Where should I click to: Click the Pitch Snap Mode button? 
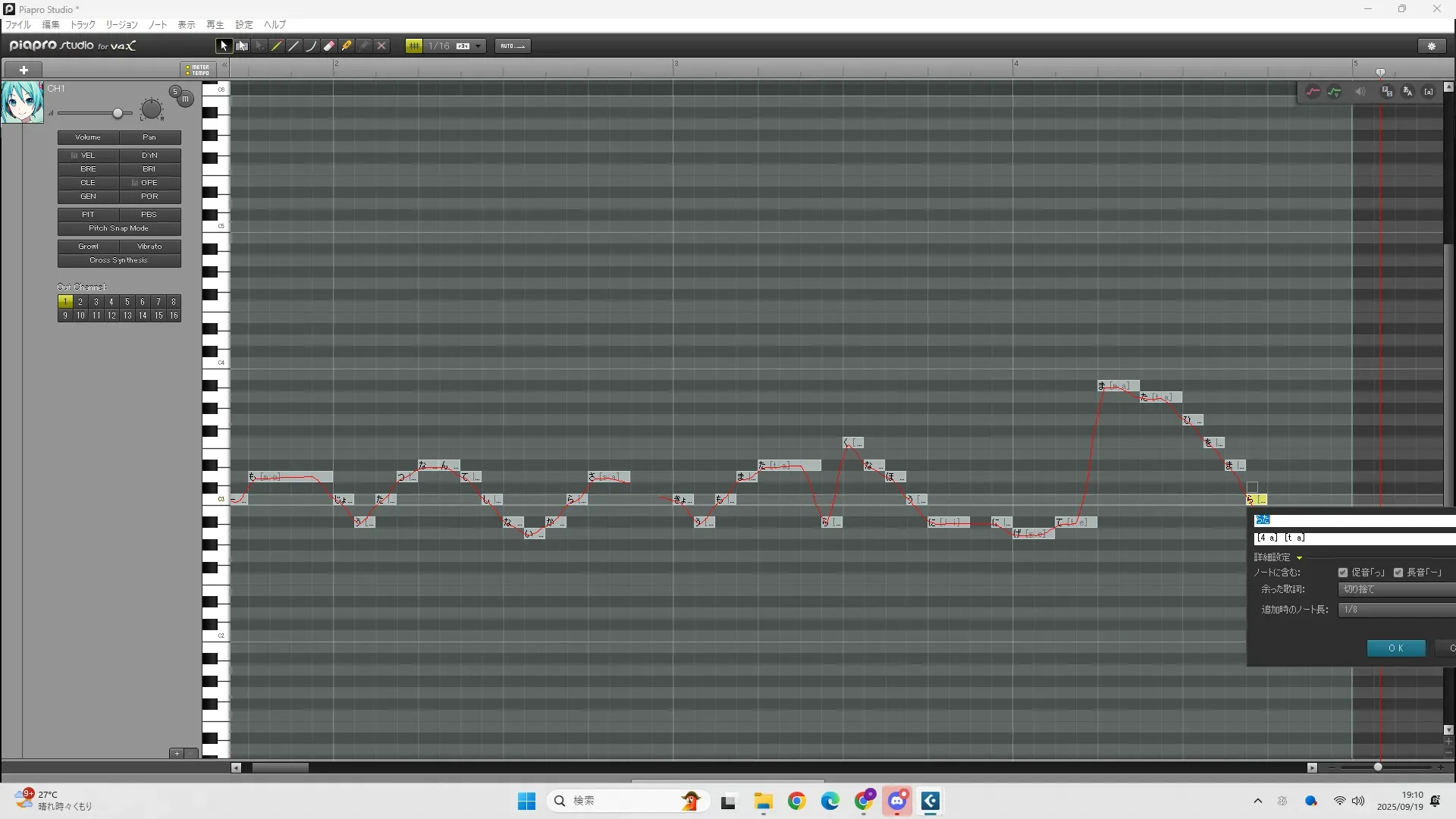point(119,228)
